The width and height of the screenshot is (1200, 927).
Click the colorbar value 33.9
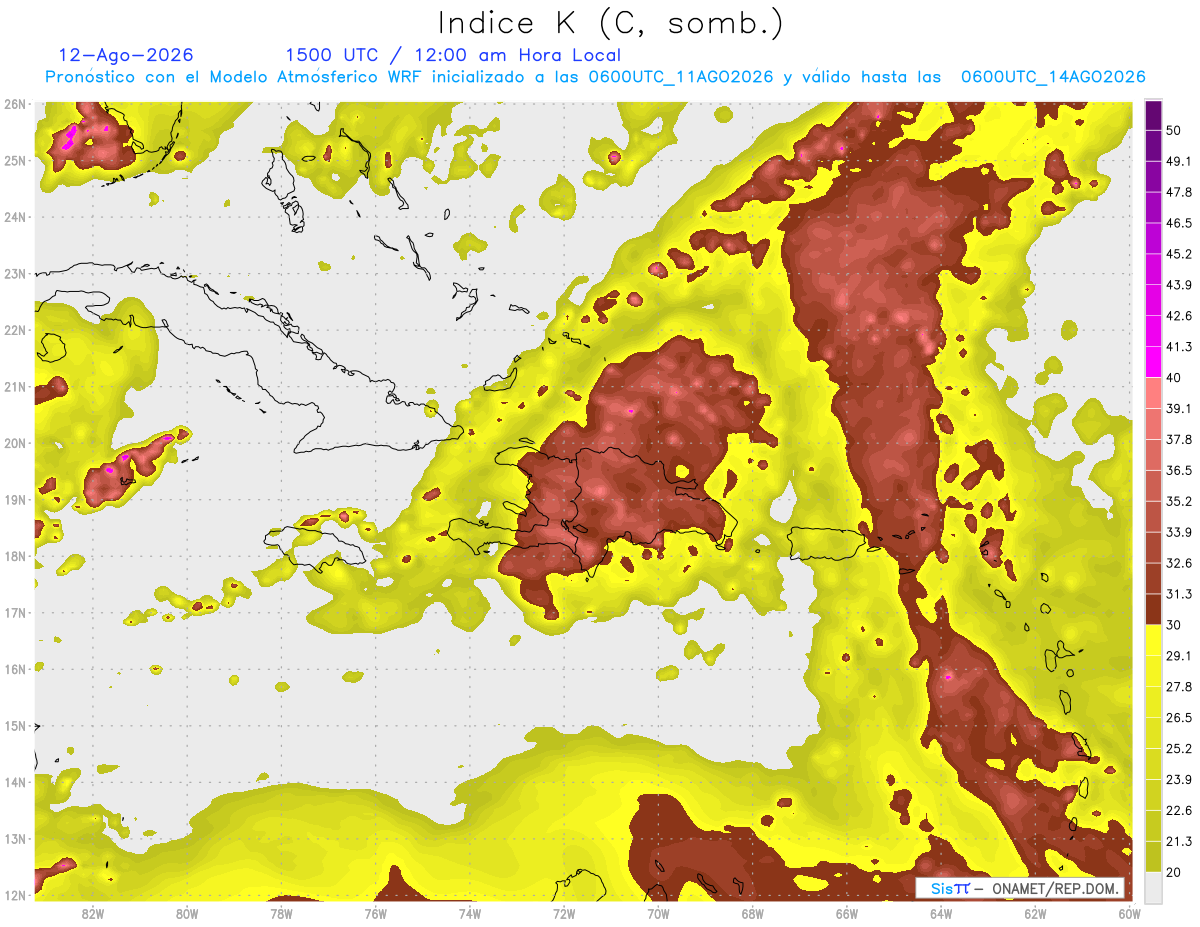click(1179, 533)
